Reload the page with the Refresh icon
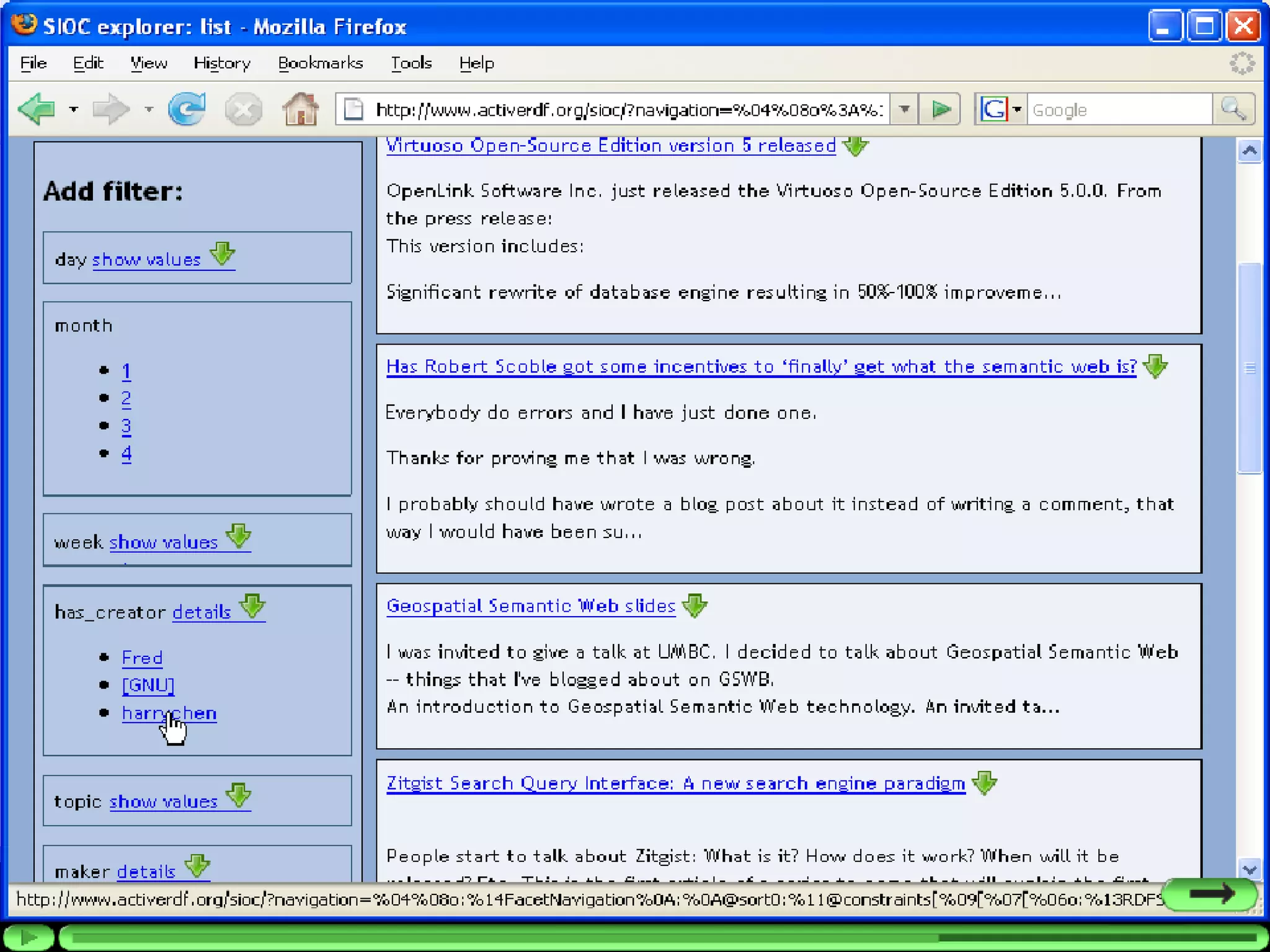1270x952 pixels. pos(187,110)
